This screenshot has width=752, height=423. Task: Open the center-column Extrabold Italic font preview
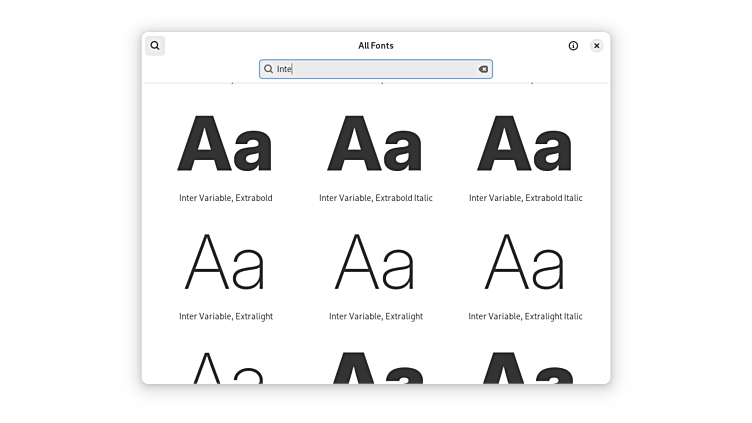point(375,144)
